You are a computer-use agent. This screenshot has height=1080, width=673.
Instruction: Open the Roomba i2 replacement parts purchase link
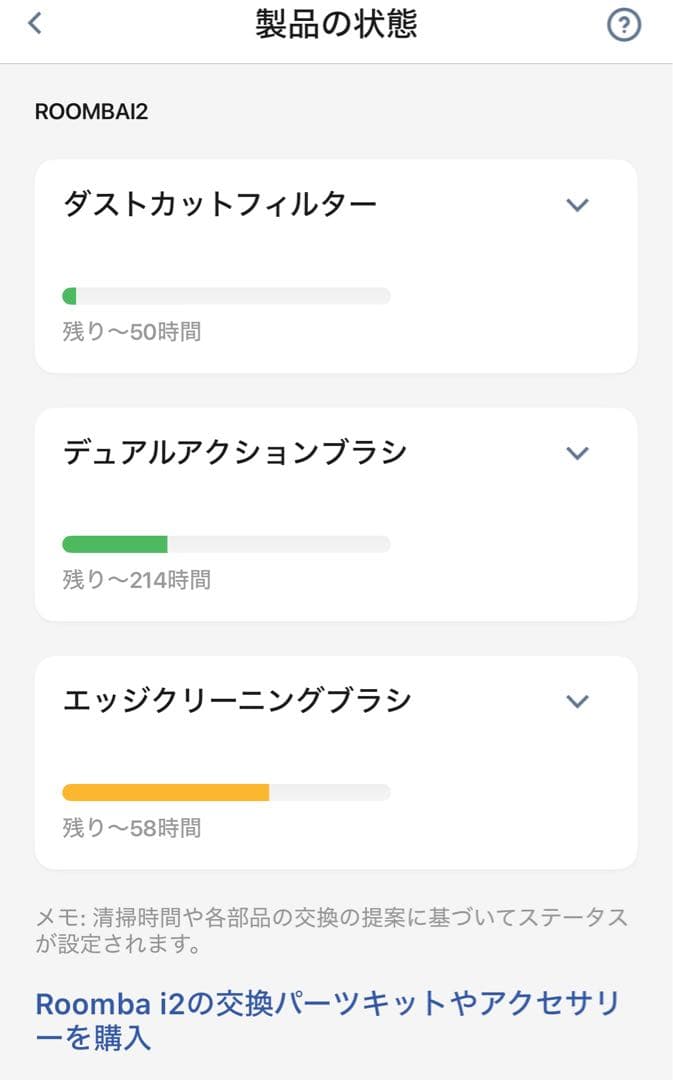coord(328,1022)
